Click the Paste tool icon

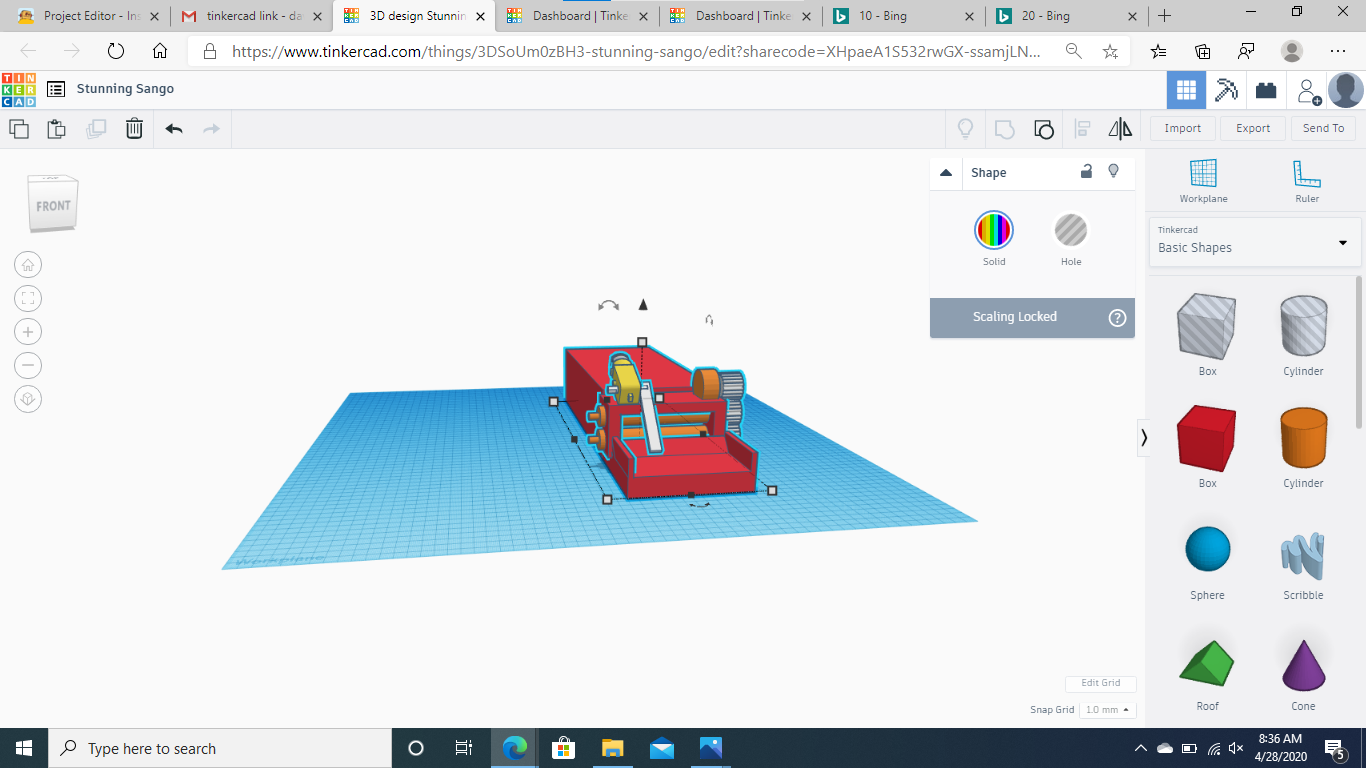point(57,128)
